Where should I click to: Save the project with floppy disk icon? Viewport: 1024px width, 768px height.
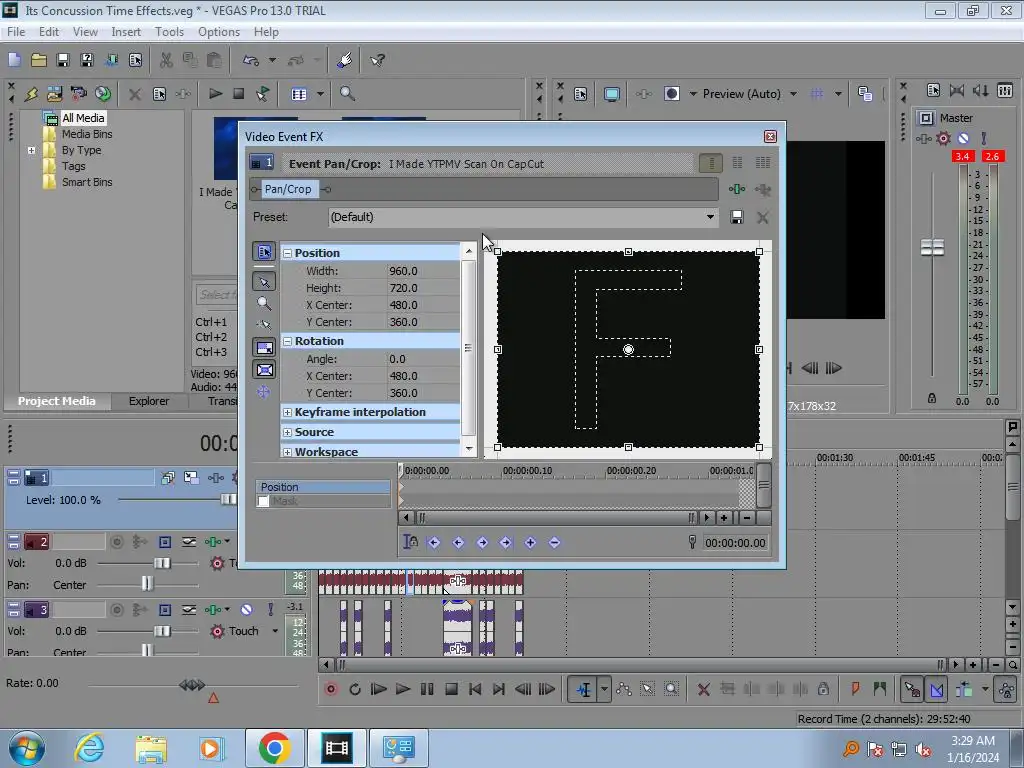(x=63, y=60)
